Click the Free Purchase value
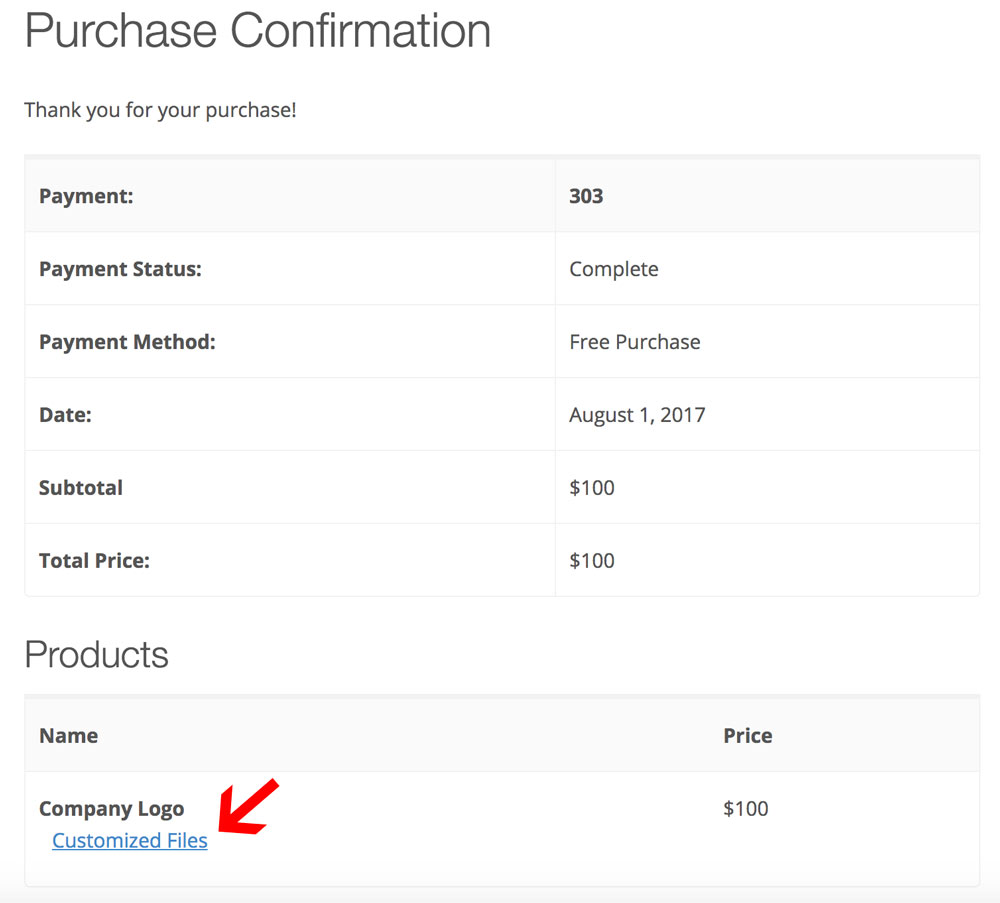Viewport: 1000px width, 903px height. (635, 342)
